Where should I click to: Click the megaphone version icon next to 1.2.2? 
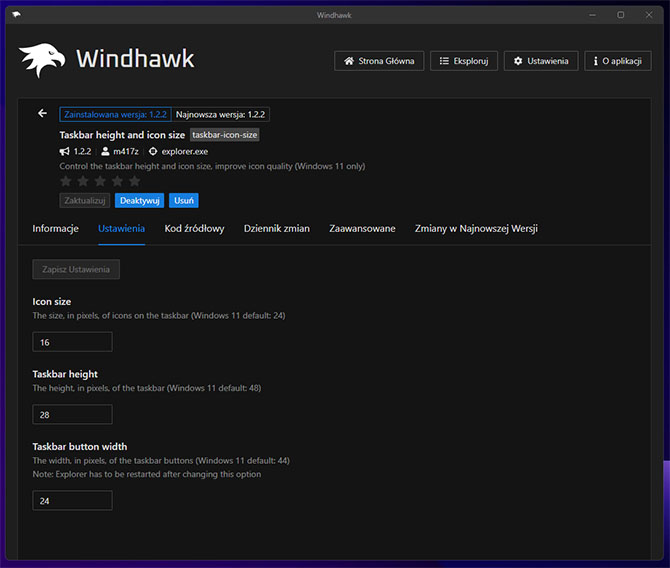point(65,151)
